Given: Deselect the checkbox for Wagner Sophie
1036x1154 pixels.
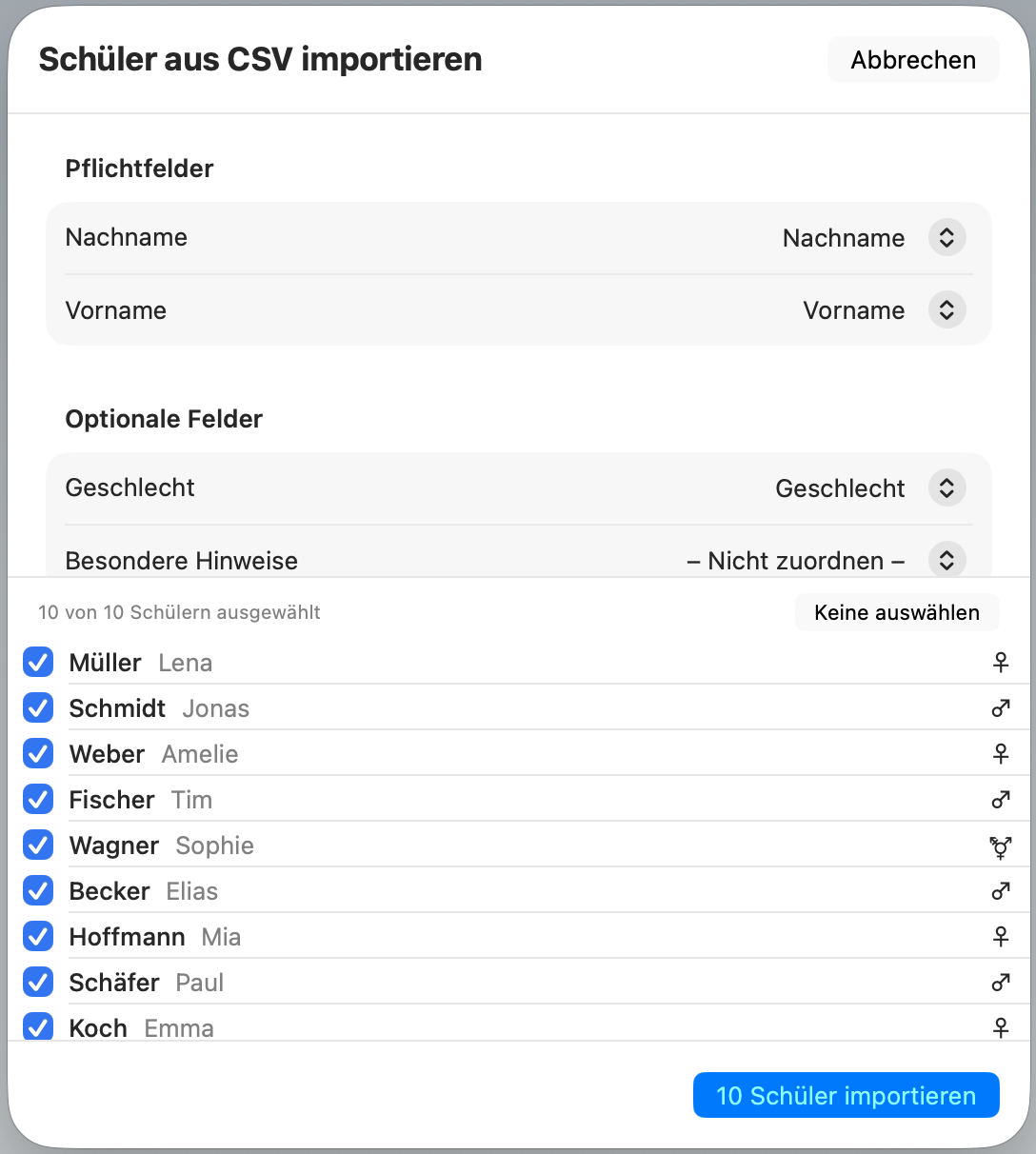Looking at the screenshot, I should point(37,845).
